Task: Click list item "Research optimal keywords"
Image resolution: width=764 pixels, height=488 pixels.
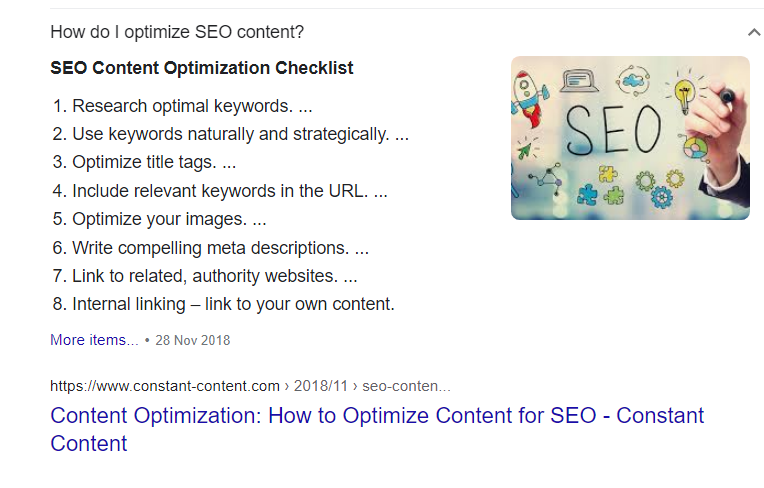Action: pyautogui.click(x=182, y=106)
